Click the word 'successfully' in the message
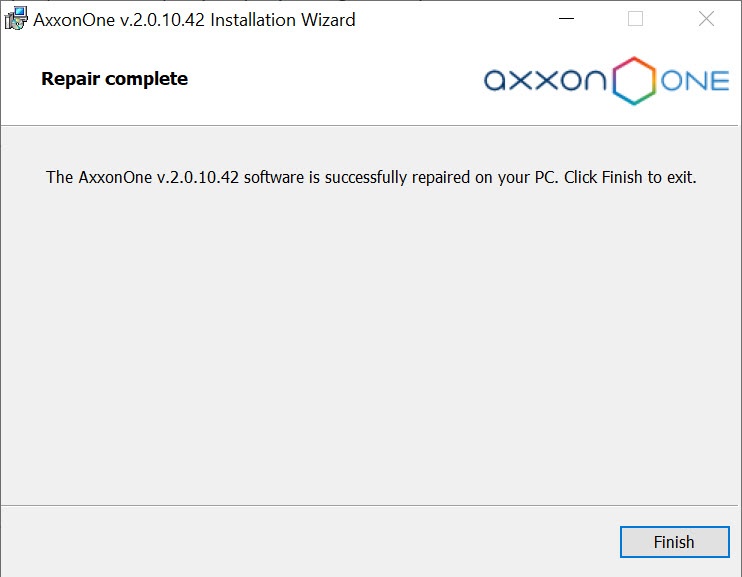 (363, 177)
